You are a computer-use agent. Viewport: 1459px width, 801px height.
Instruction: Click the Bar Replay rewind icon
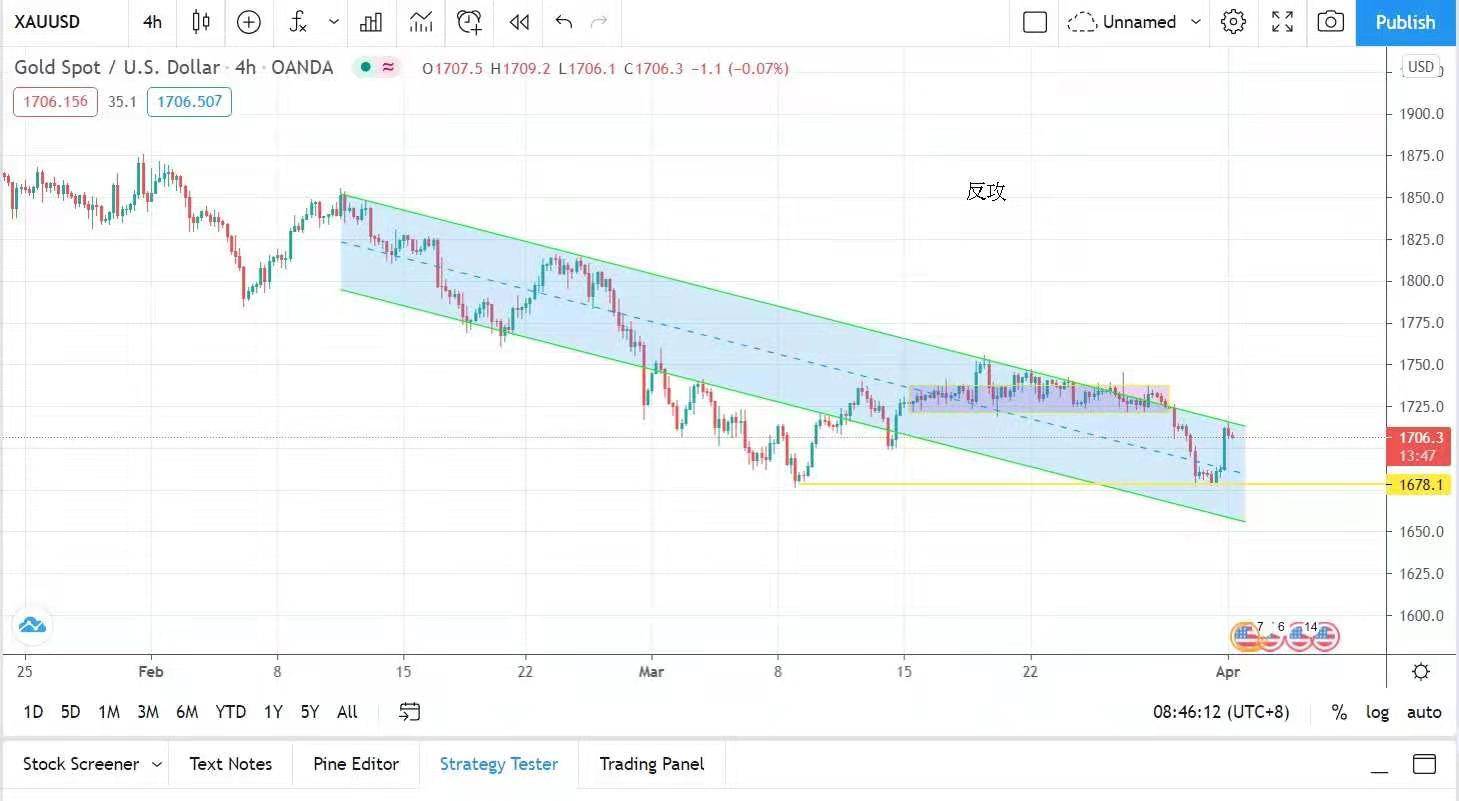pyautogui.click(x=518, y=22)
